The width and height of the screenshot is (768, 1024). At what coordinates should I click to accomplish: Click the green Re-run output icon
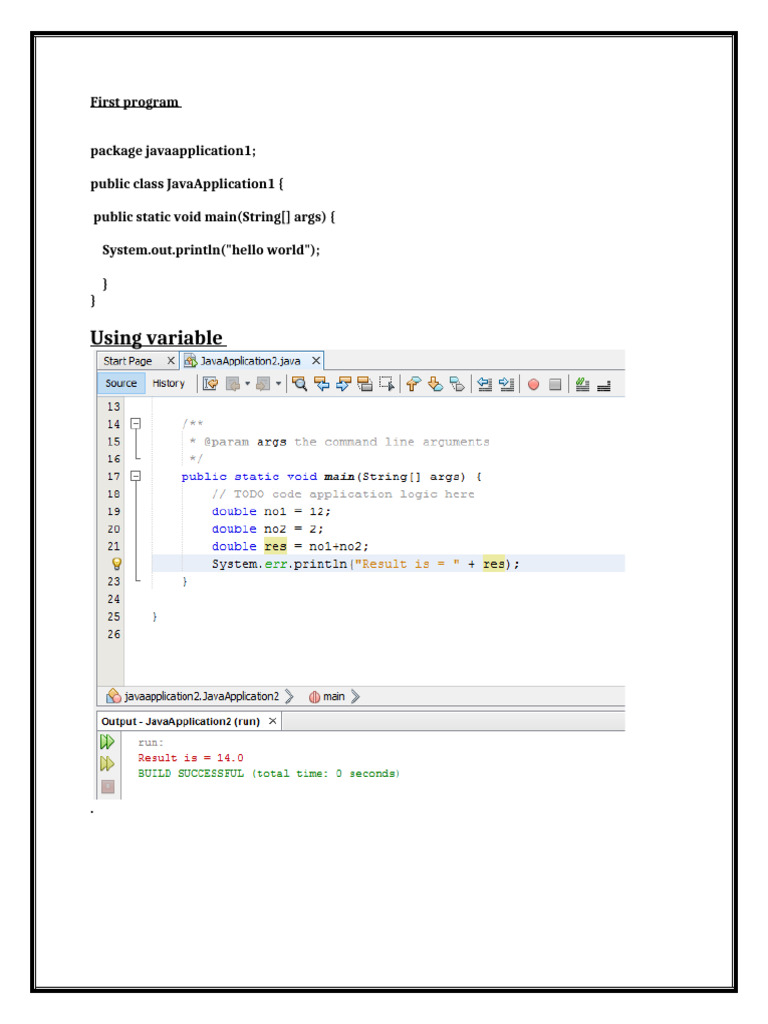(x=108, y=742)
